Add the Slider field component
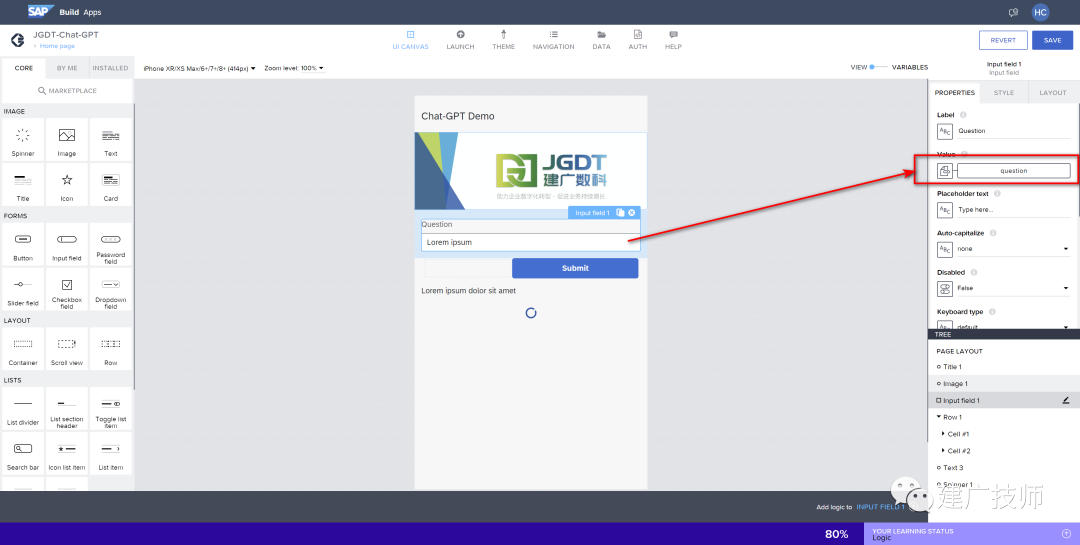This screenshot has height=545, width=1080. click(23, 289)
